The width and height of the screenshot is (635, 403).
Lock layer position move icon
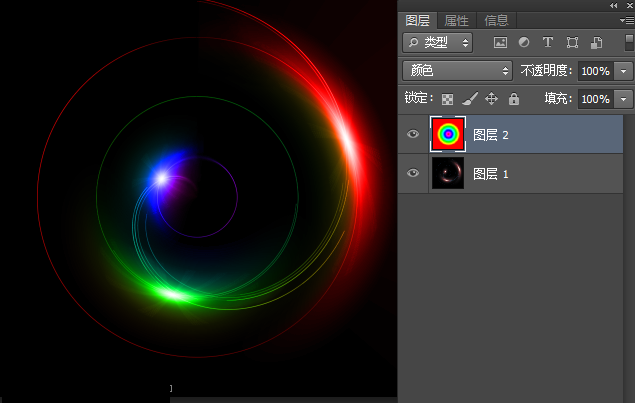(x=491, y=98)
